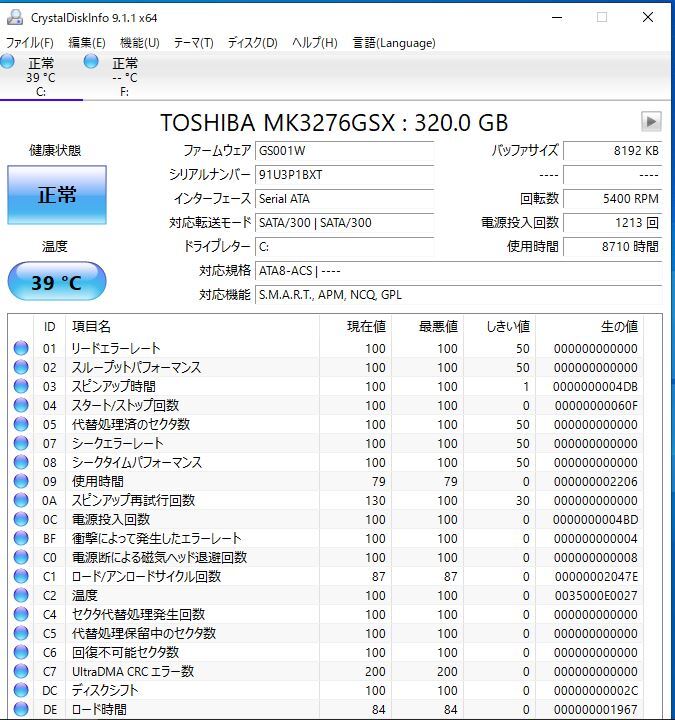Select raw value 00000002047E

596,576
